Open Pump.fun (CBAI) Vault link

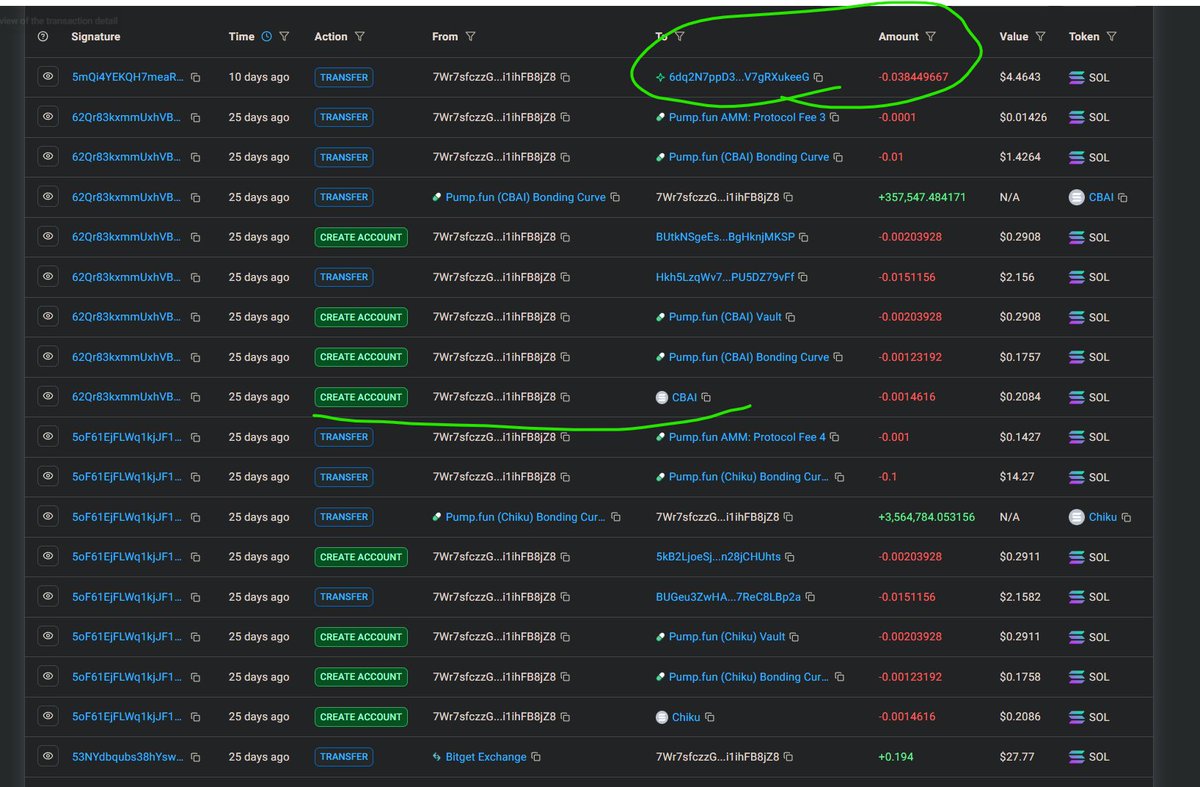(x=725, y=317)
